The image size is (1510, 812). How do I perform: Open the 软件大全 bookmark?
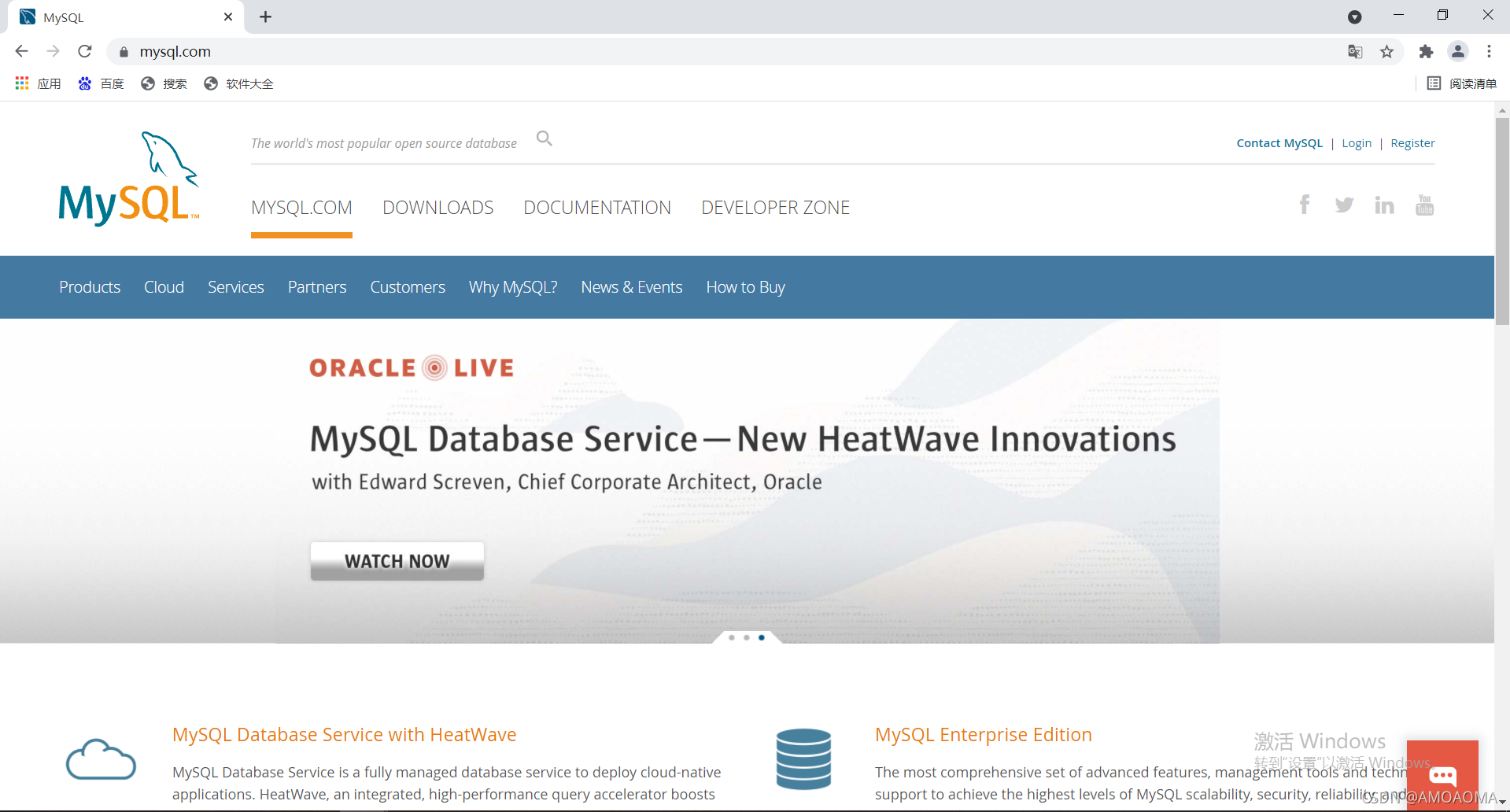pyautogui.click(x=238, y=83)
